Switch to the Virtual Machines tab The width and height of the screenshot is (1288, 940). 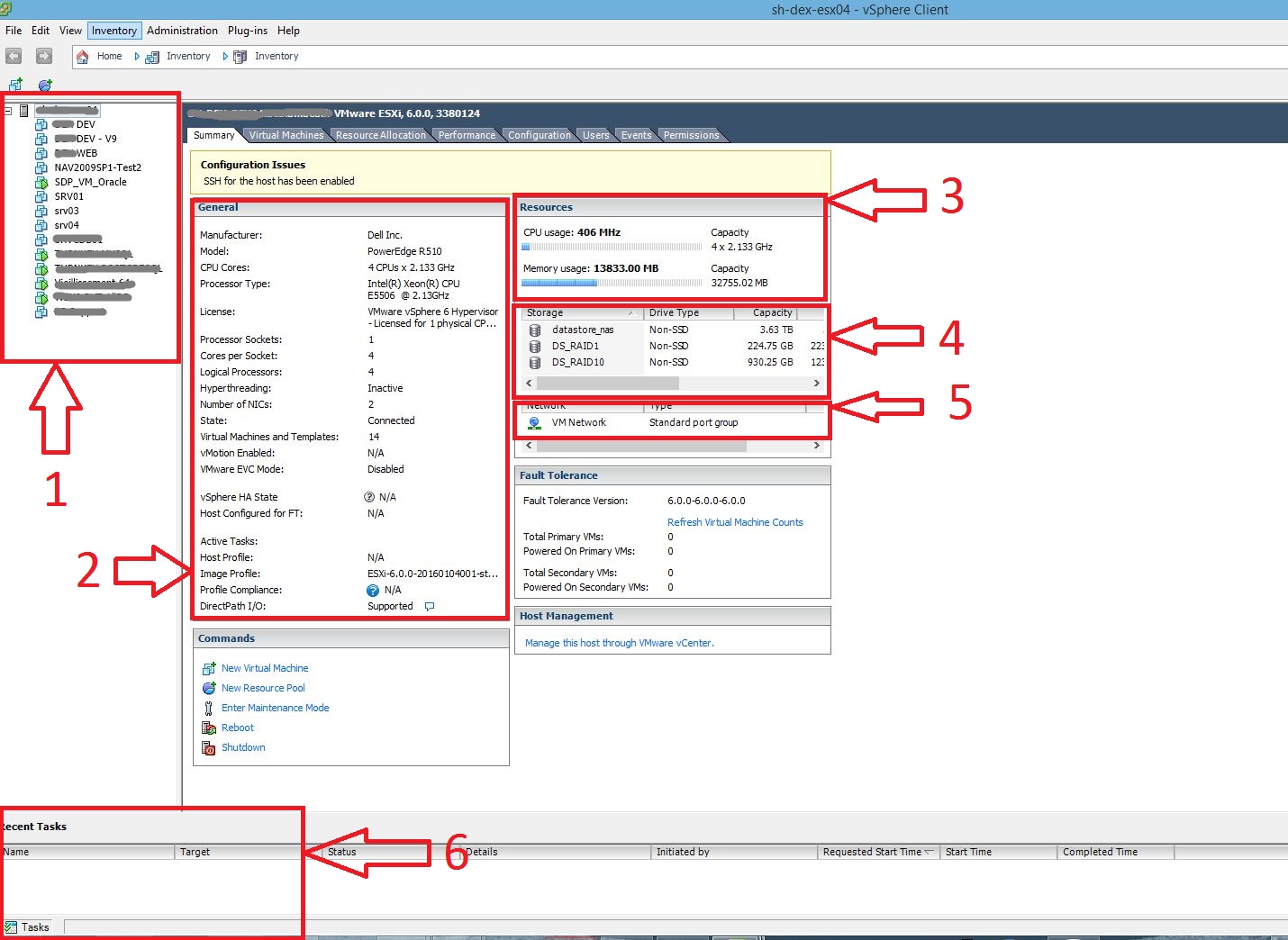286,135
